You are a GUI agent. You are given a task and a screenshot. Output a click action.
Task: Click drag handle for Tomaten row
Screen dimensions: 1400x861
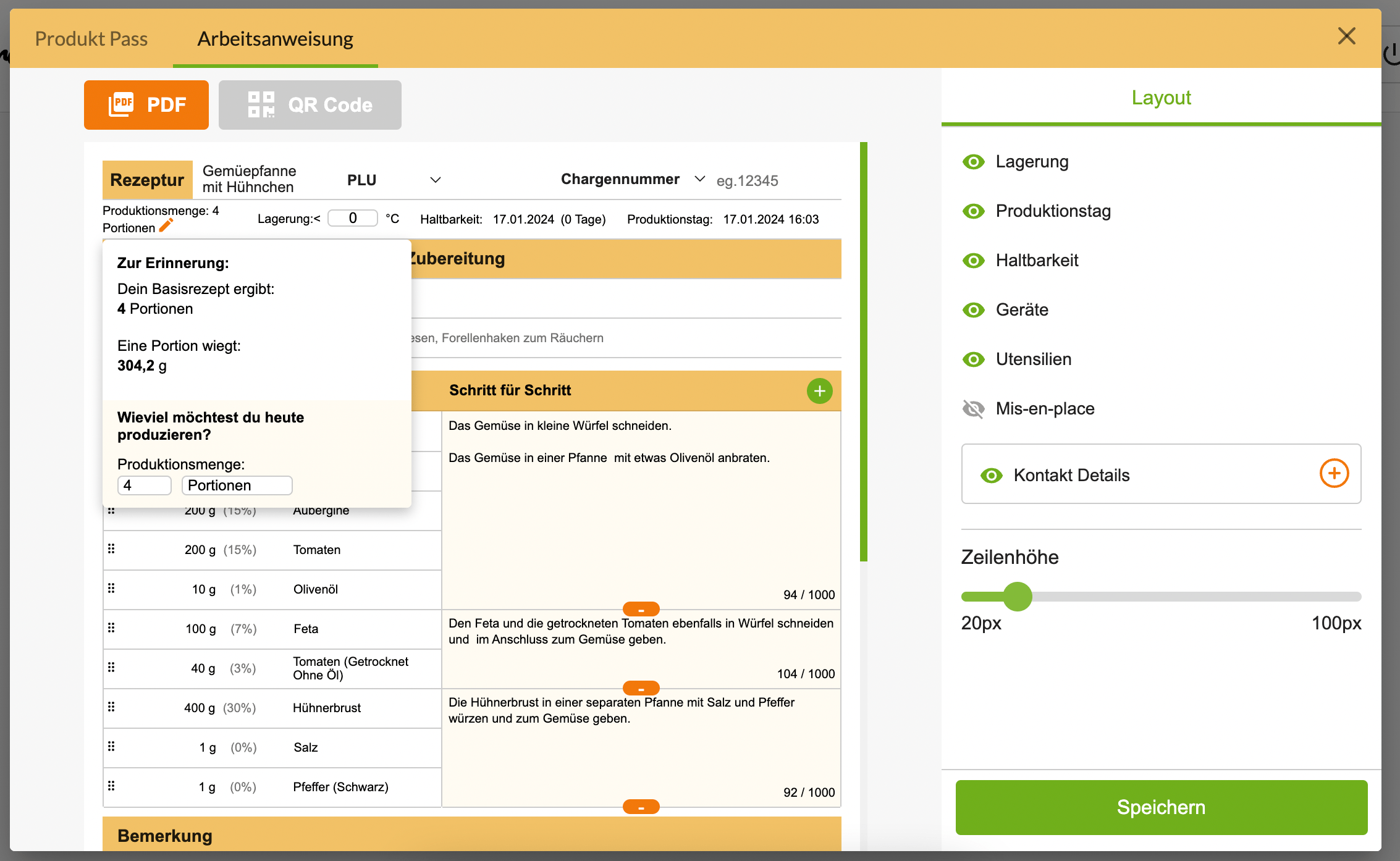click(111, 548)
